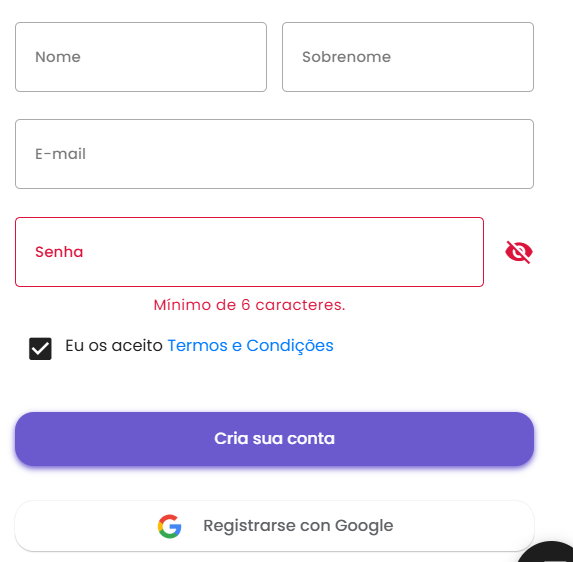This screenshot has width=573, height=562.
Task: Open the Termos e Condições link
Action: tap(250, 346)
